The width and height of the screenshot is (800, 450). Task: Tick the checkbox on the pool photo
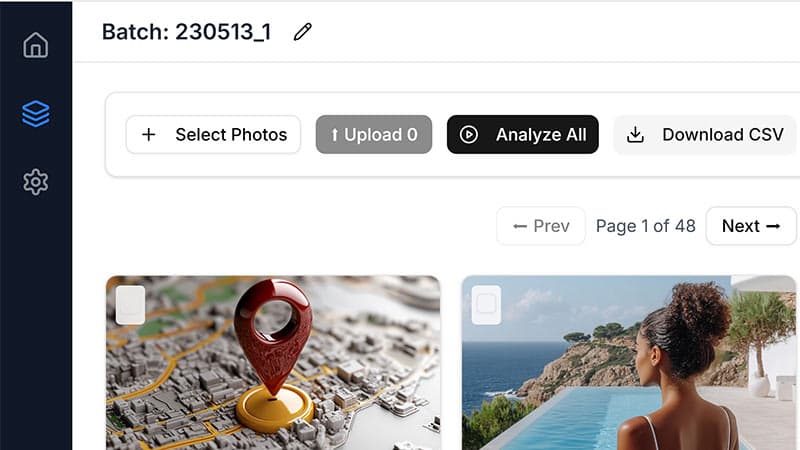(486, 305)
